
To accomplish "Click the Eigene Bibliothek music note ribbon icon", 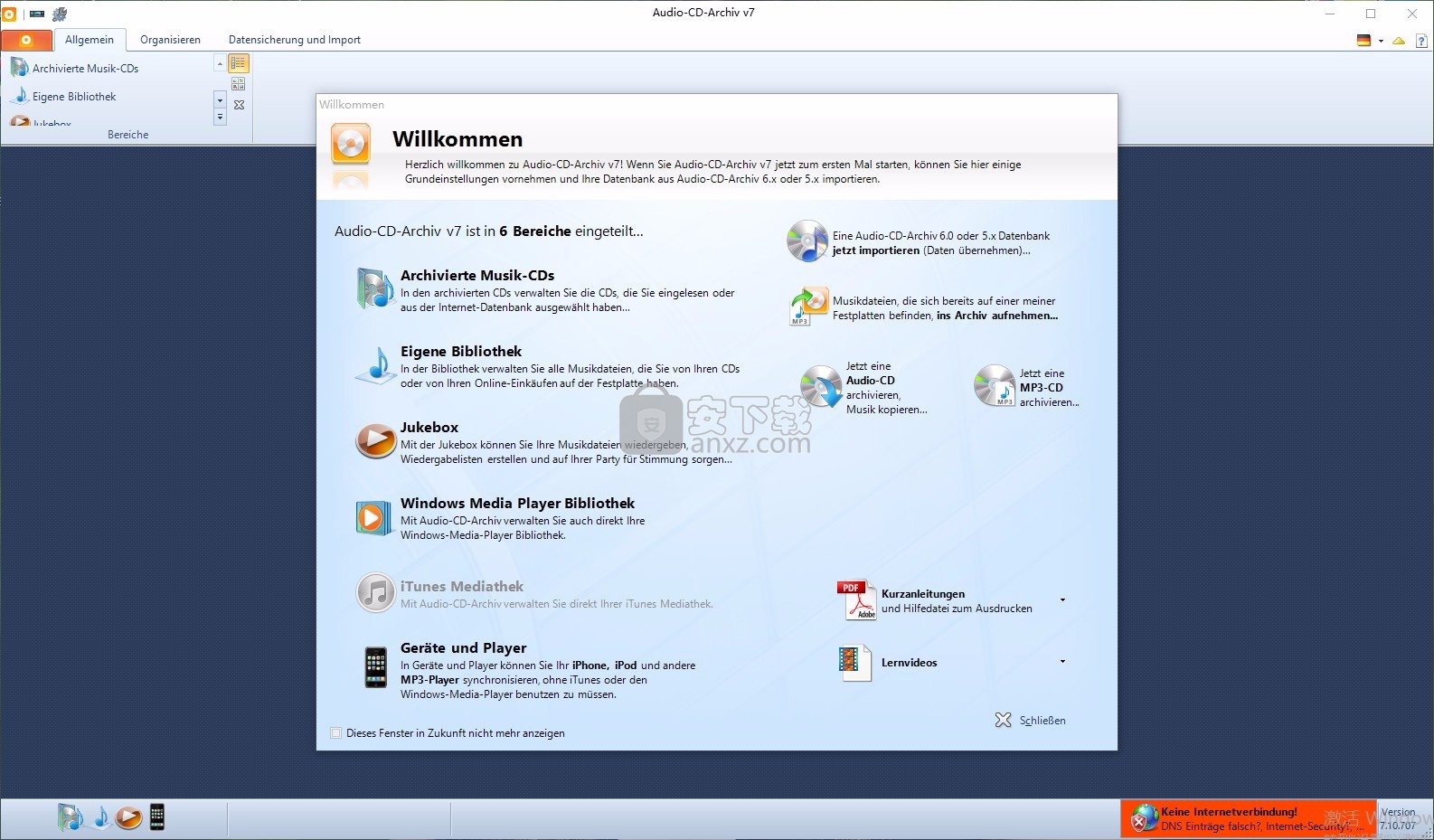I will (20, 95).
